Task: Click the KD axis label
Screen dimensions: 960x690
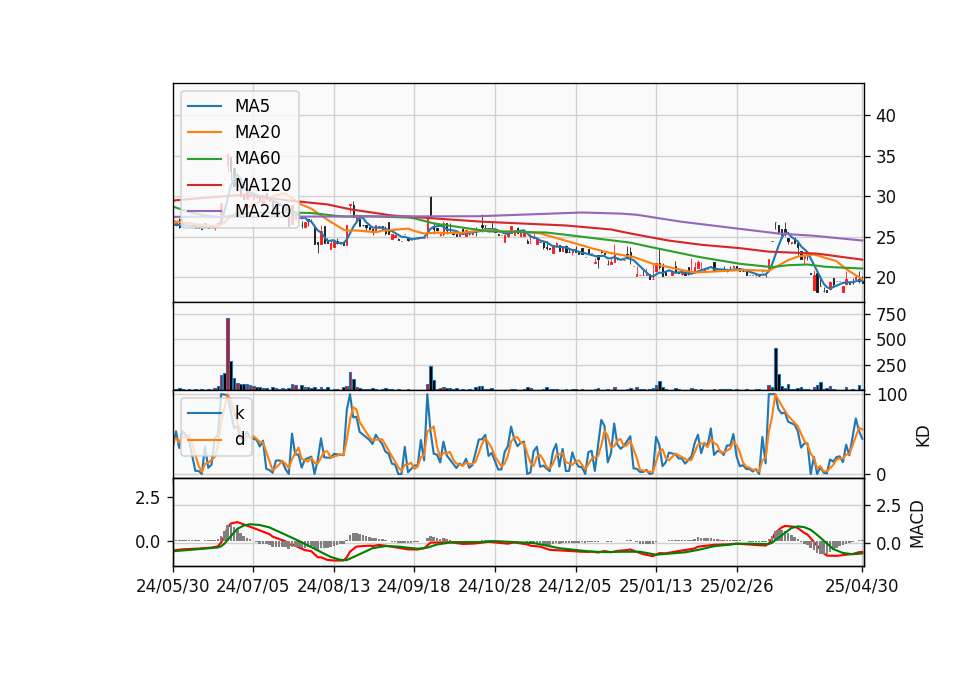Action: (x=923, y=437)
